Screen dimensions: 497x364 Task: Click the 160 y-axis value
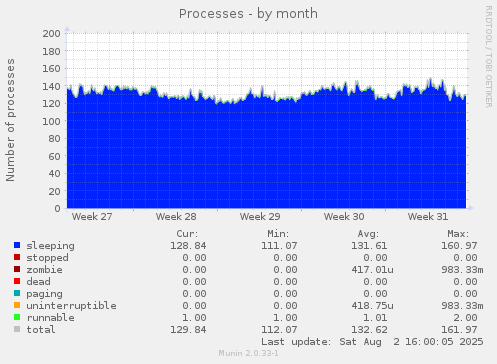pyautogui.click(x=51, y=69)
